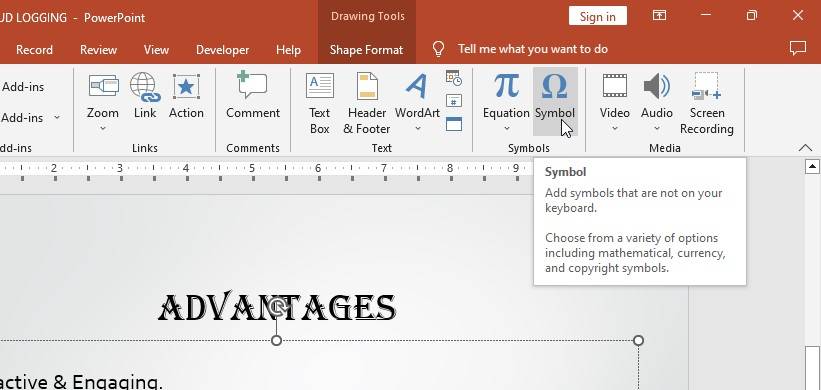
Task: Insert Object icon in Text group
Action: pyautogui.click(x=454, y=124)
